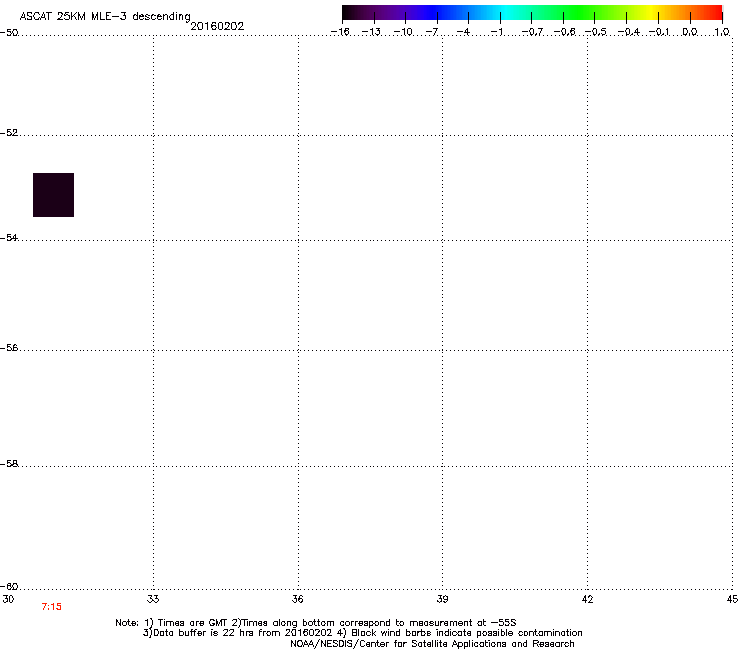740x650 pixels.
Task: Click the date label 20160202 in the title
Action: 217,26
